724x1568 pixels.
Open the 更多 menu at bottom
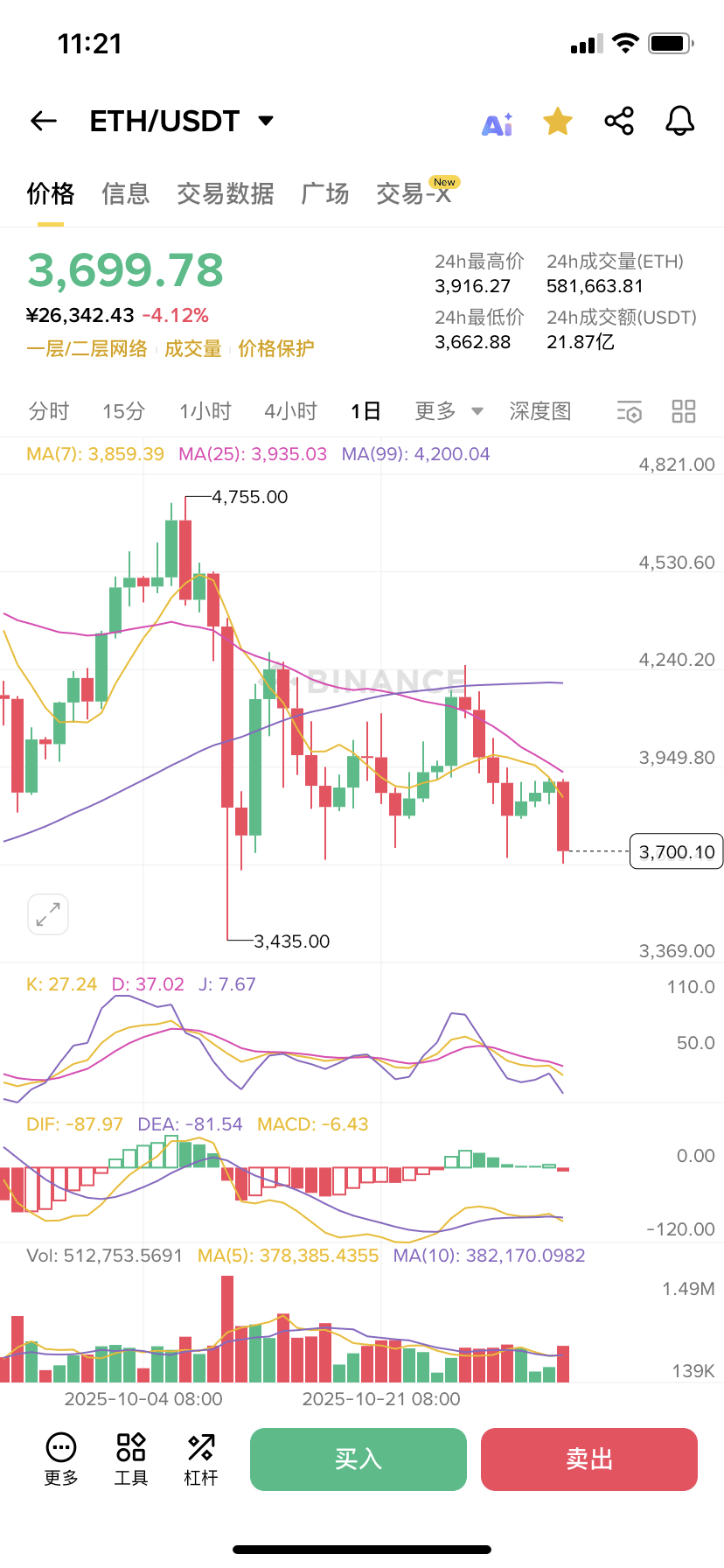point(61,1459)
